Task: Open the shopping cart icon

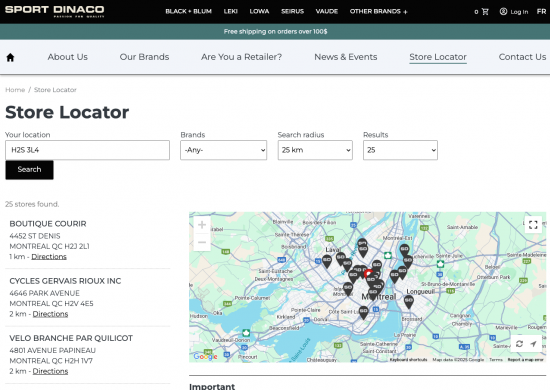Action: tap(485, 12)
